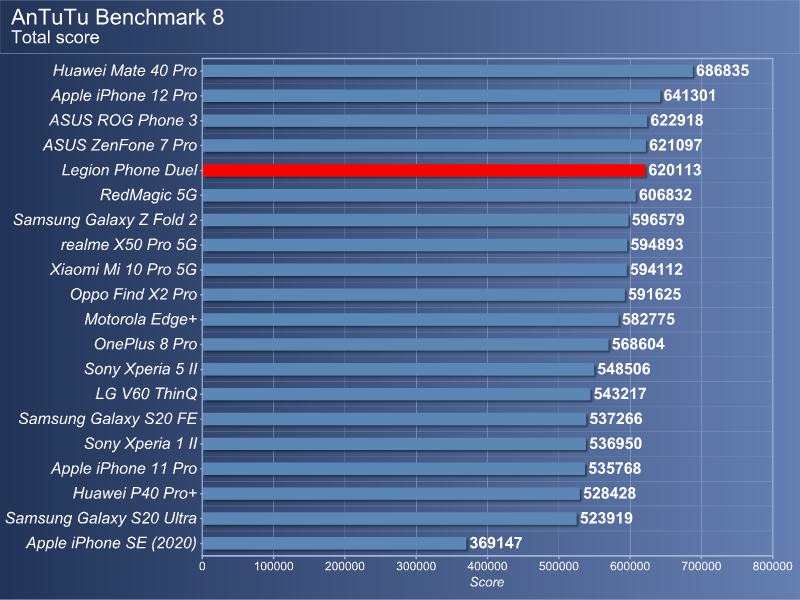Select the 600000 axis tick label
The image size is (800, 600).
pyautogui.click(x=630, y=566)
